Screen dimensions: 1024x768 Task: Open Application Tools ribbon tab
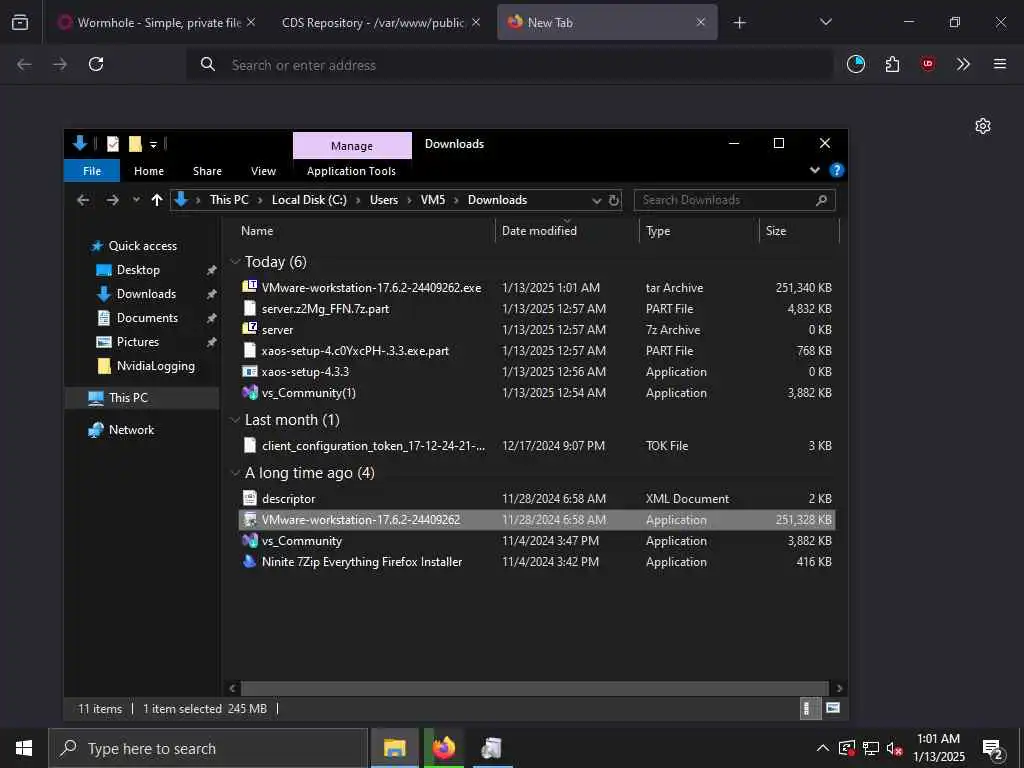351,171
